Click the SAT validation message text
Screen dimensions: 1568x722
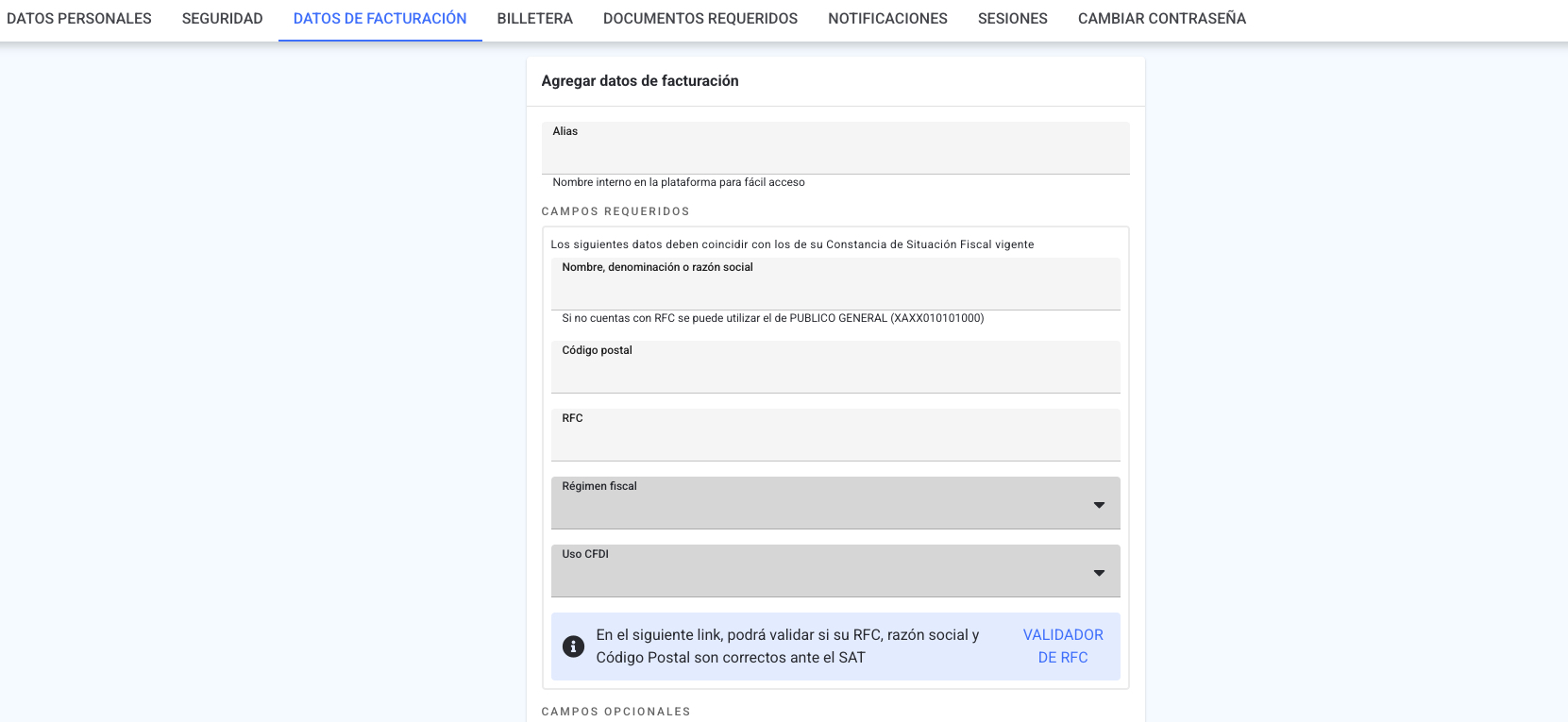tap(787, 646)
